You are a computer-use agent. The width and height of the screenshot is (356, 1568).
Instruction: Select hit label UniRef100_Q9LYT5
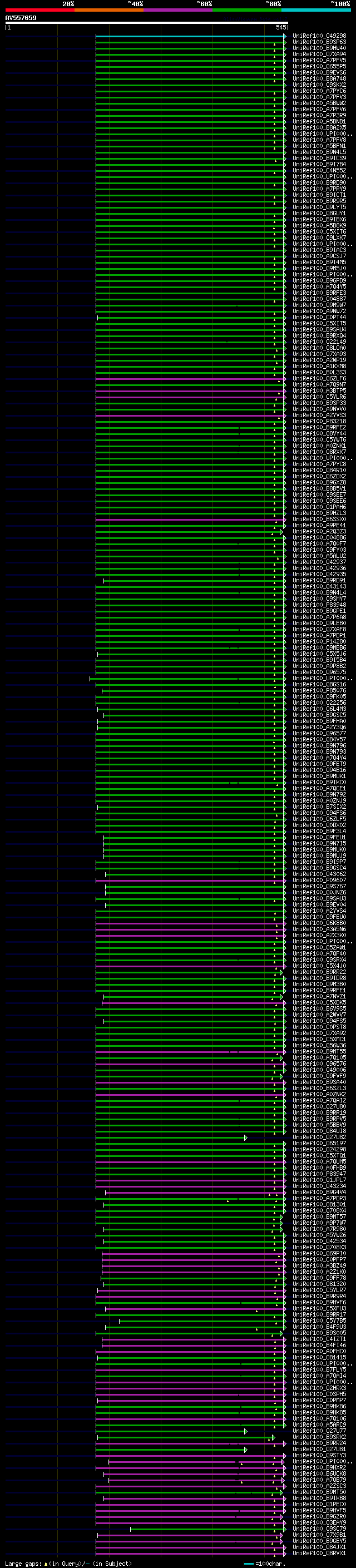click(x=319, y=207)
